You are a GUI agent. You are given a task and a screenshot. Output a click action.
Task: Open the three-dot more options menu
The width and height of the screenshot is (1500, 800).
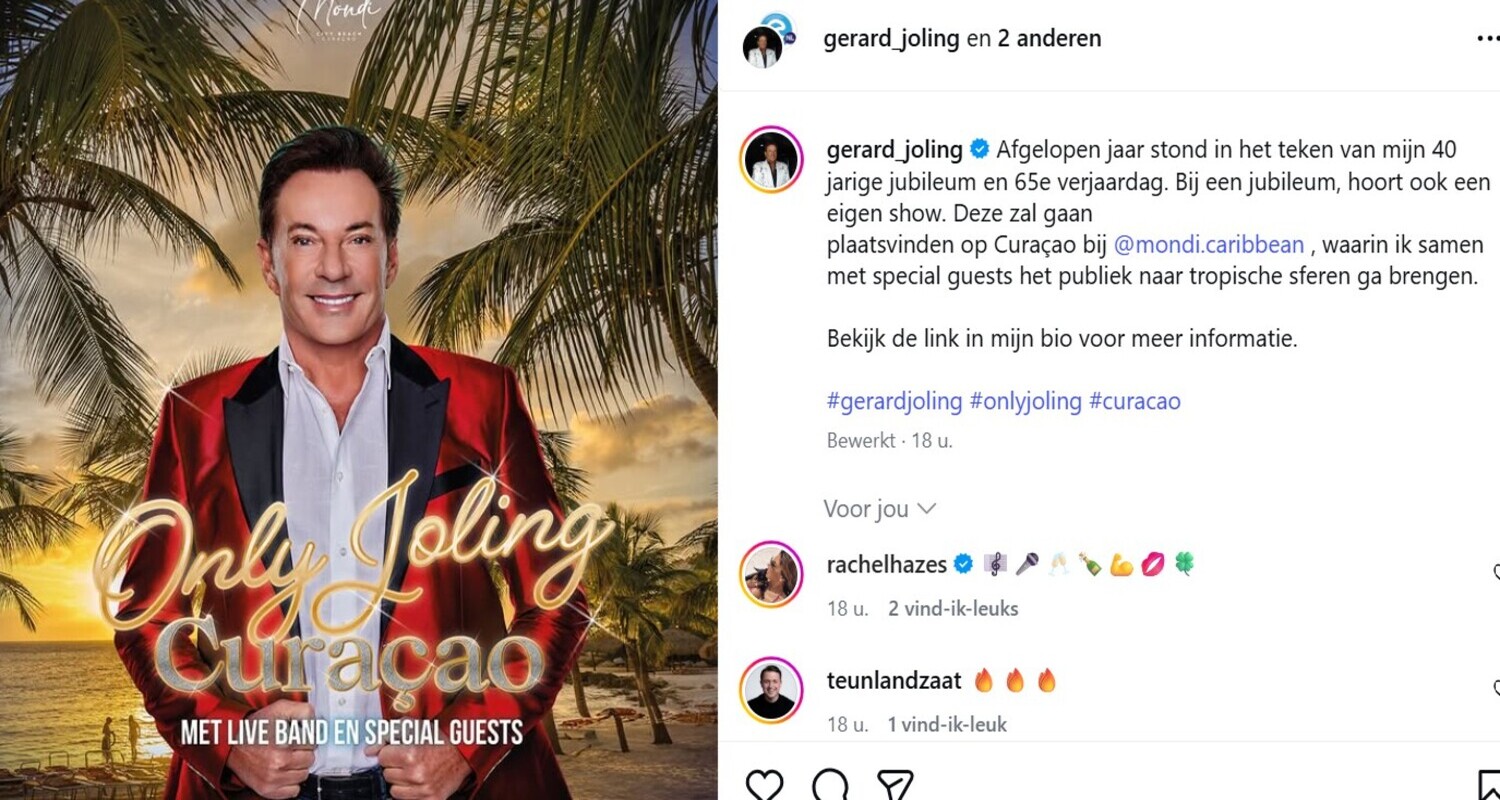[x=1488, y=39]
